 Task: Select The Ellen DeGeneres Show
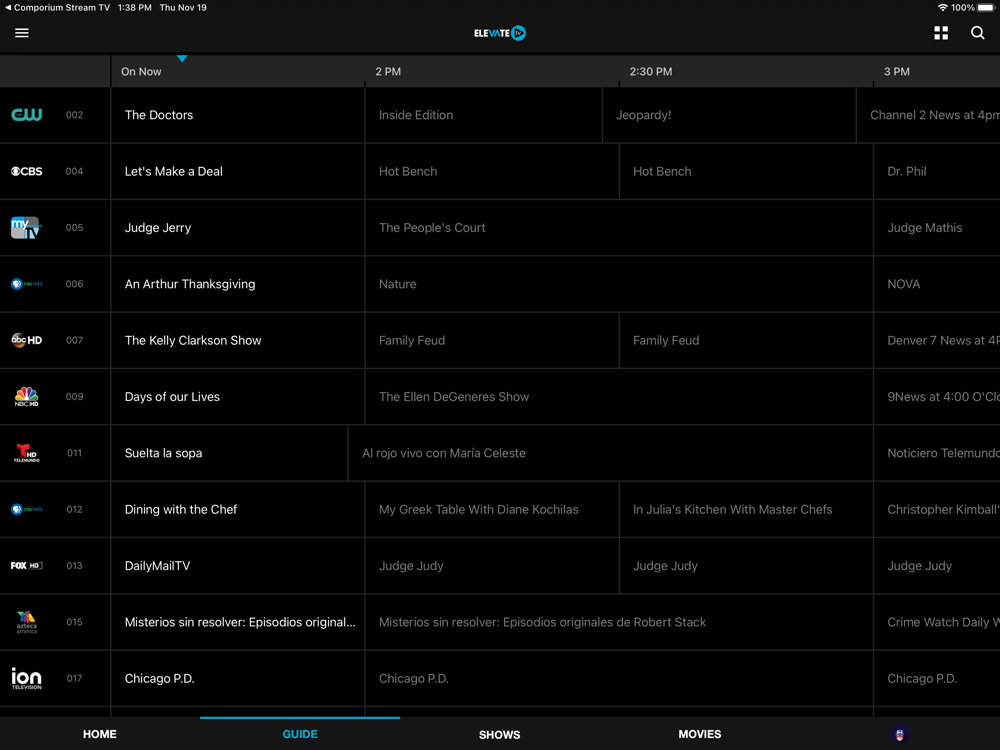click(x=619, y=397)
